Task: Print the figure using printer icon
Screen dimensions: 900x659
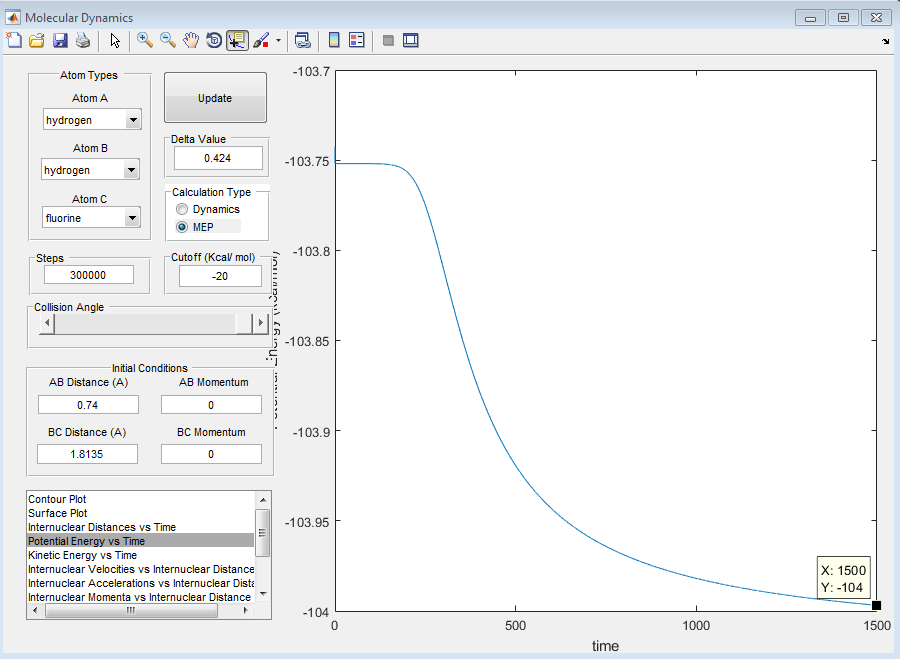Action: [83, 40]
